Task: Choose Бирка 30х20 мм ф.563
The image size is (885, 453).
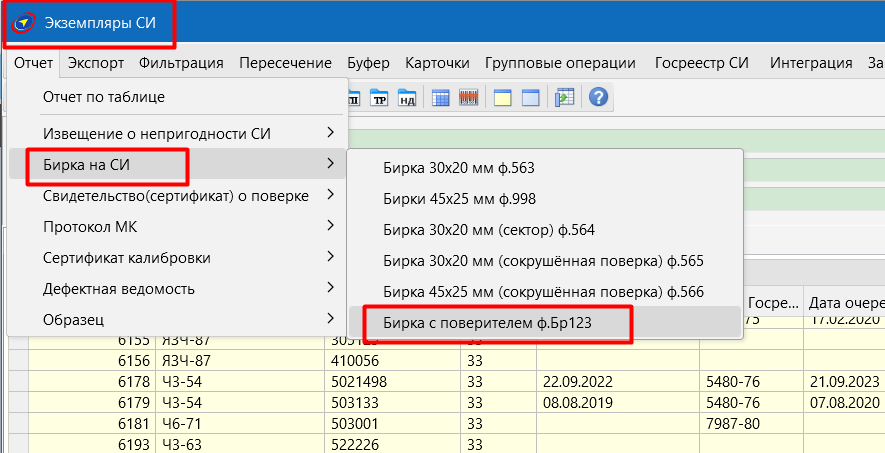Action: [x=545, y=168]
